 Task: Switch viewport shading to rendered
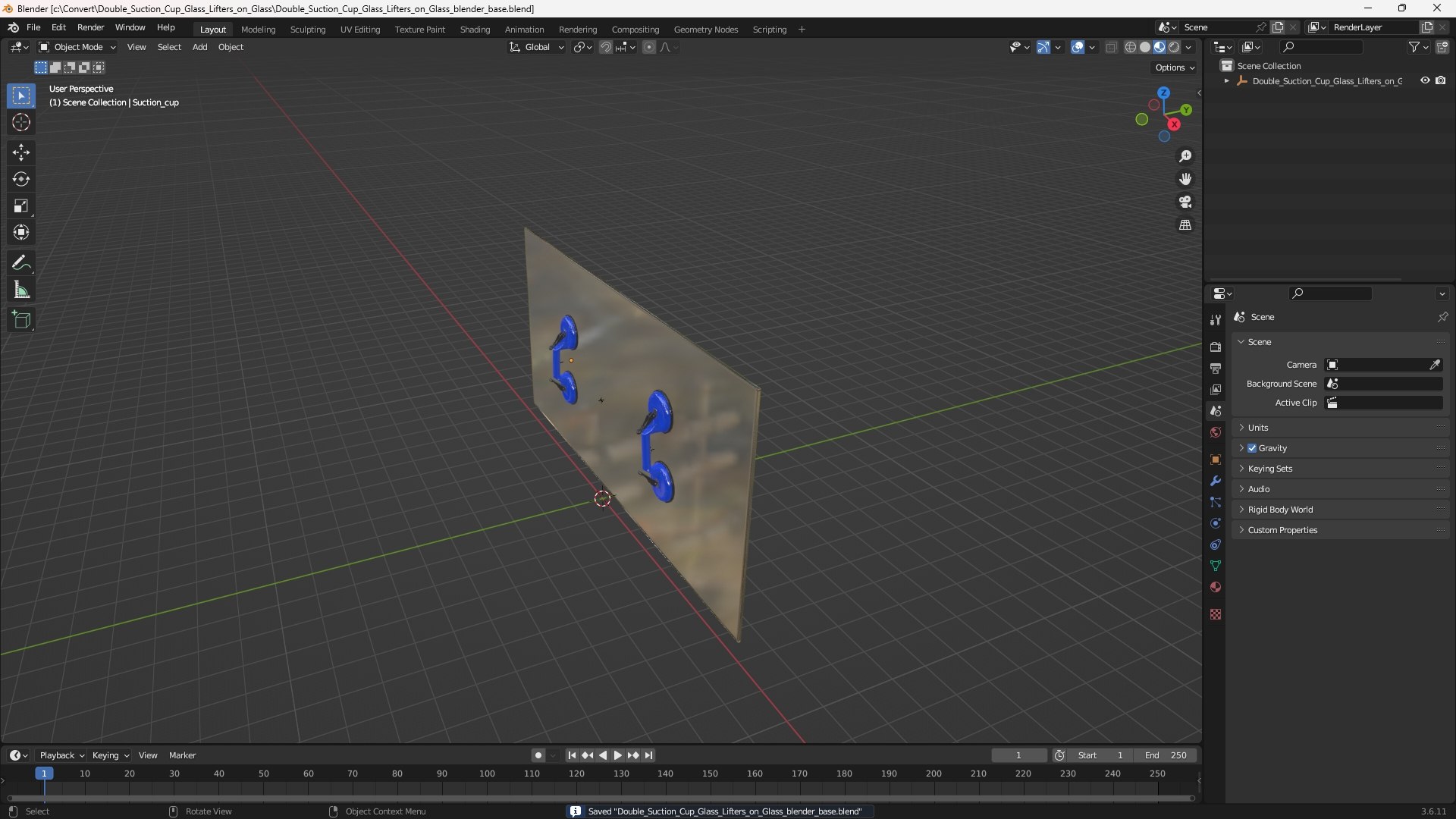pos(1174,47)
